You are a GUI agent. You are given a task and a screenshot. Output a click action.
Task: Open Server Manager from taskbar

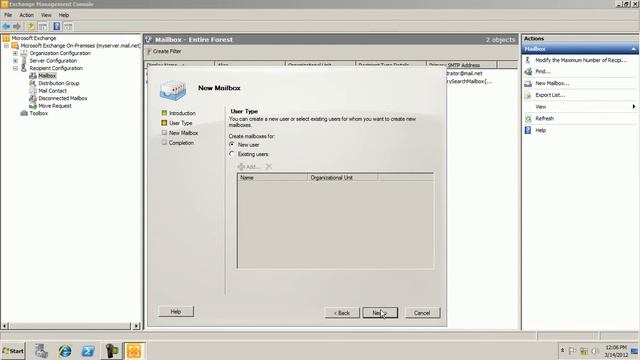point(41,351)
